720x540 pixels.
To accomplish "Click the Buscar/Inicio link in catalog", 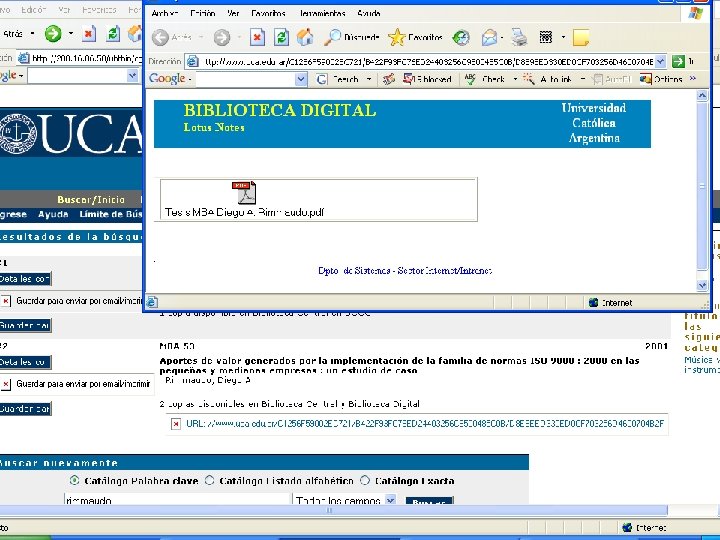I will (x=91, y=200).
